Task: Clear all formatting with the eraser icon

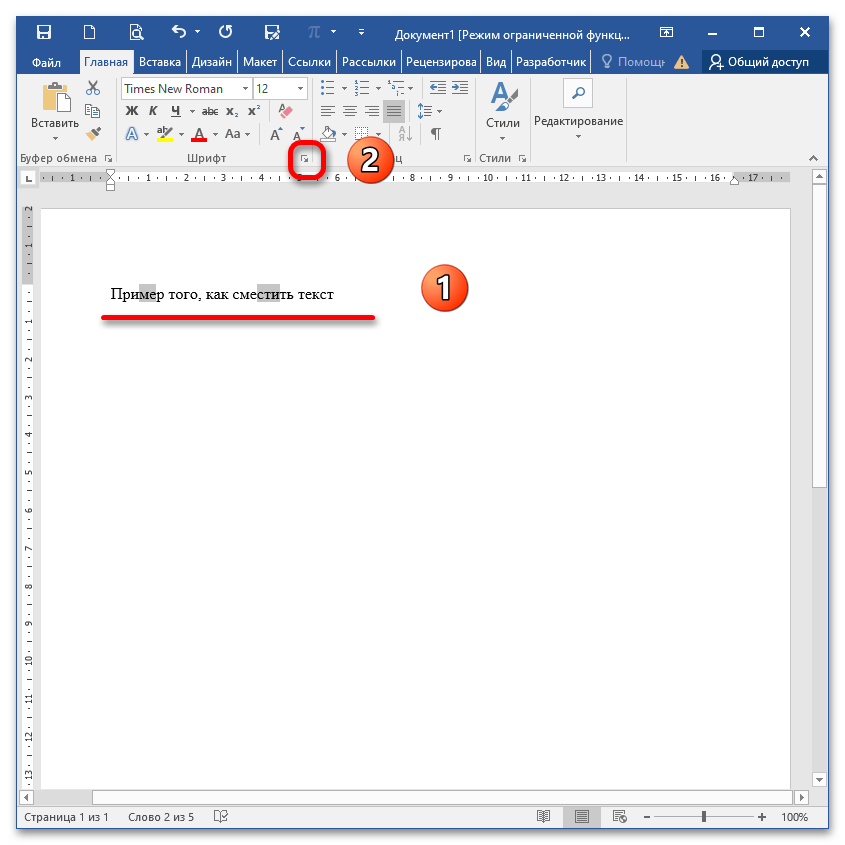Action: coord(285,111)
